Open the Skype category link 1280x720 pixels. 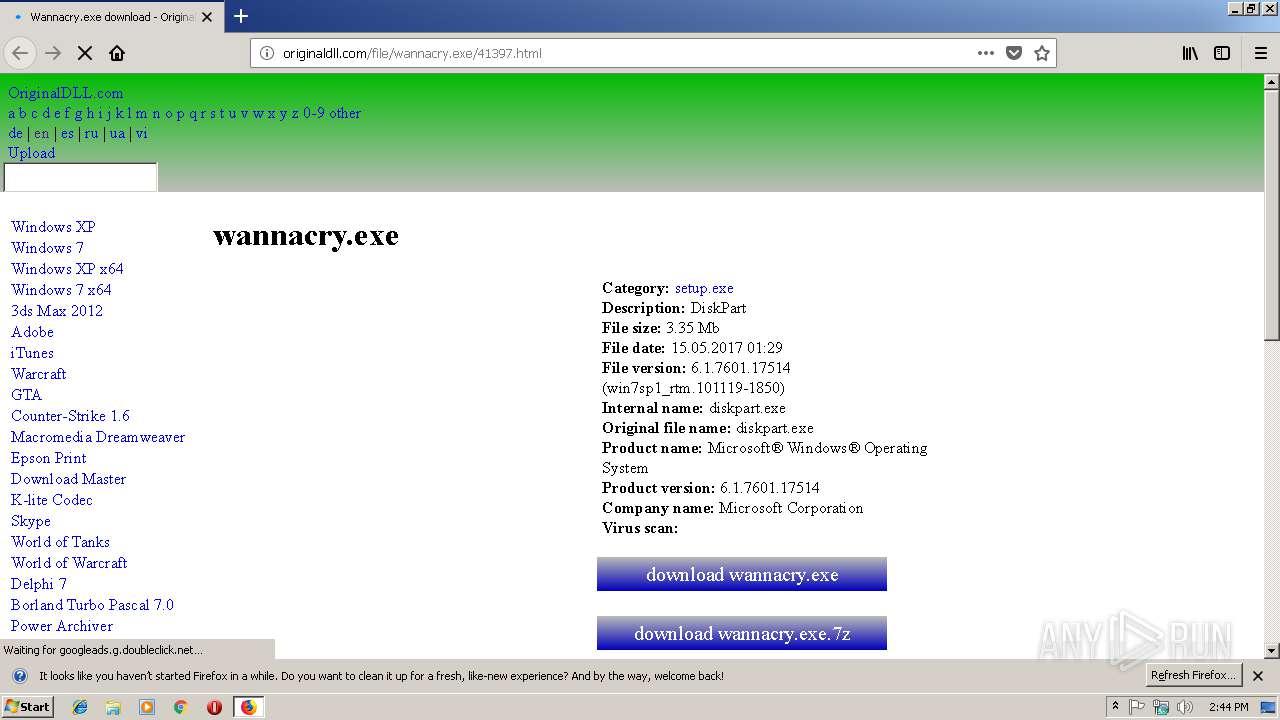(x=31, y=521)
